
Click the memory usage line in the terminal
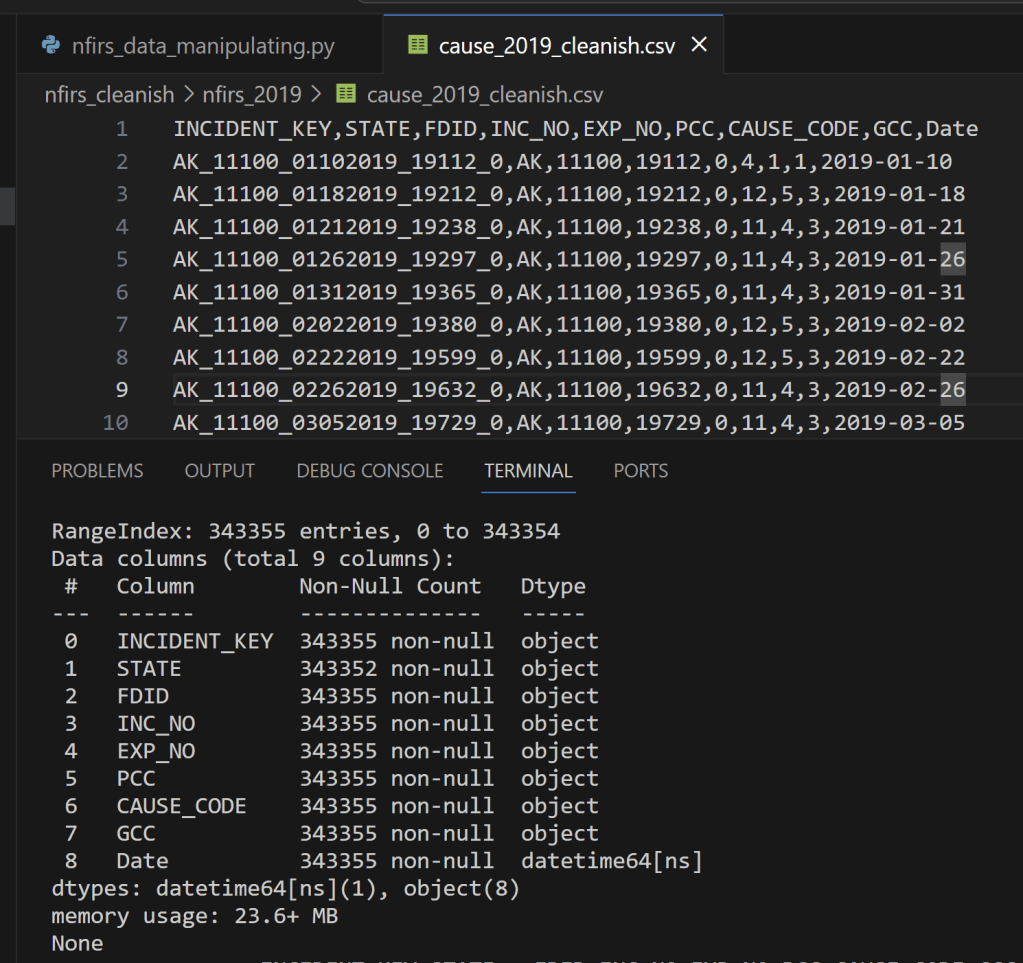coord(196,916)
